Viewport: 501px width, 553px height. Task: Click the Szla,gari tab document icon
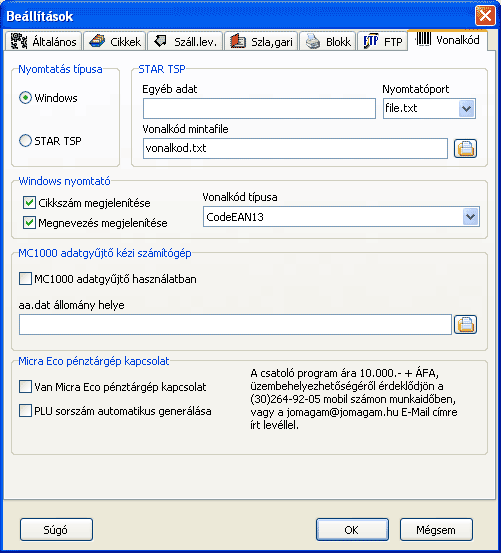tap(238, 41)
